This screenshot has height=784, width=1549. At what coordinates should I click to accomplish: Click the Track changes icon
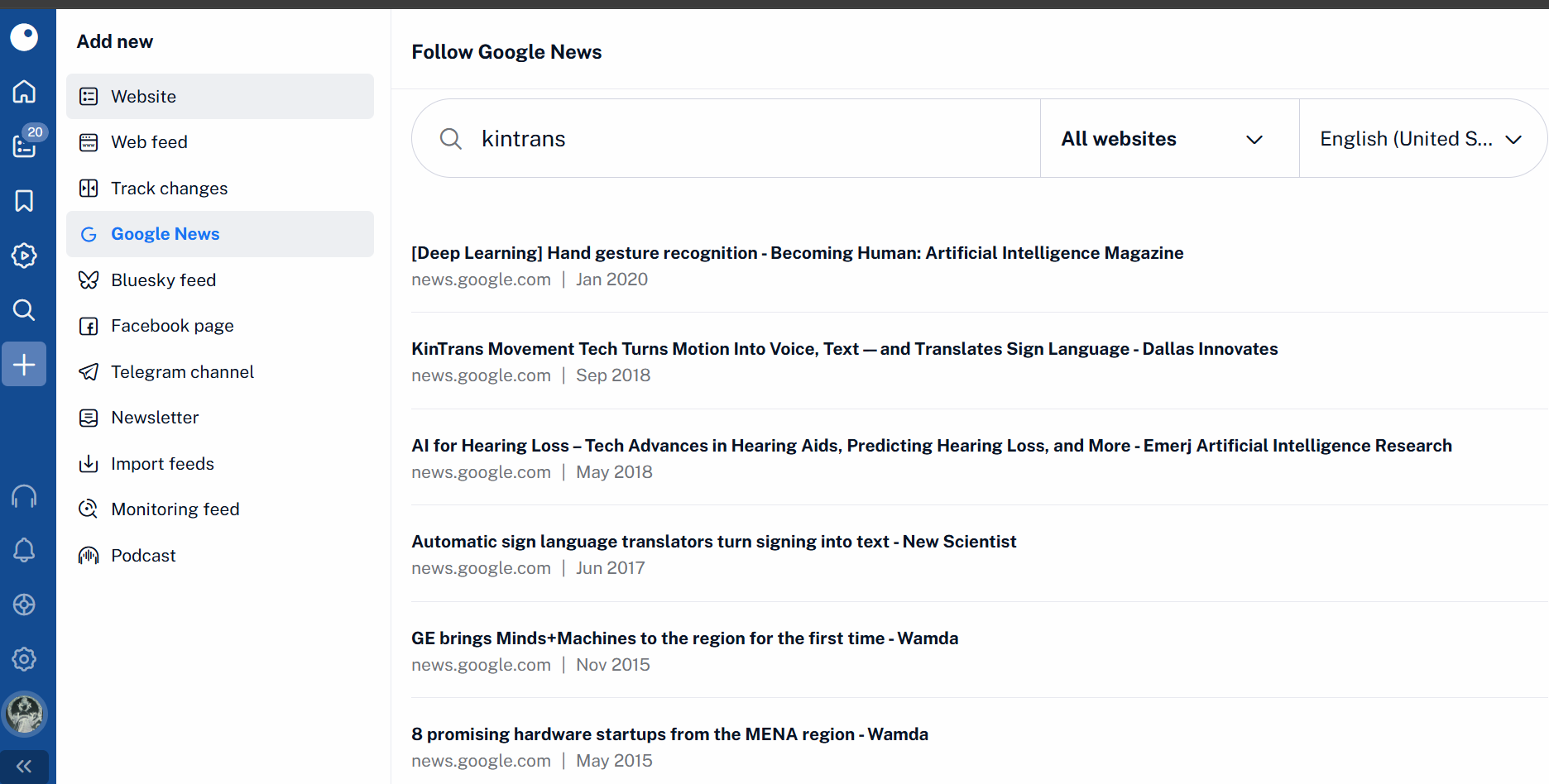[x=89, y=189]
